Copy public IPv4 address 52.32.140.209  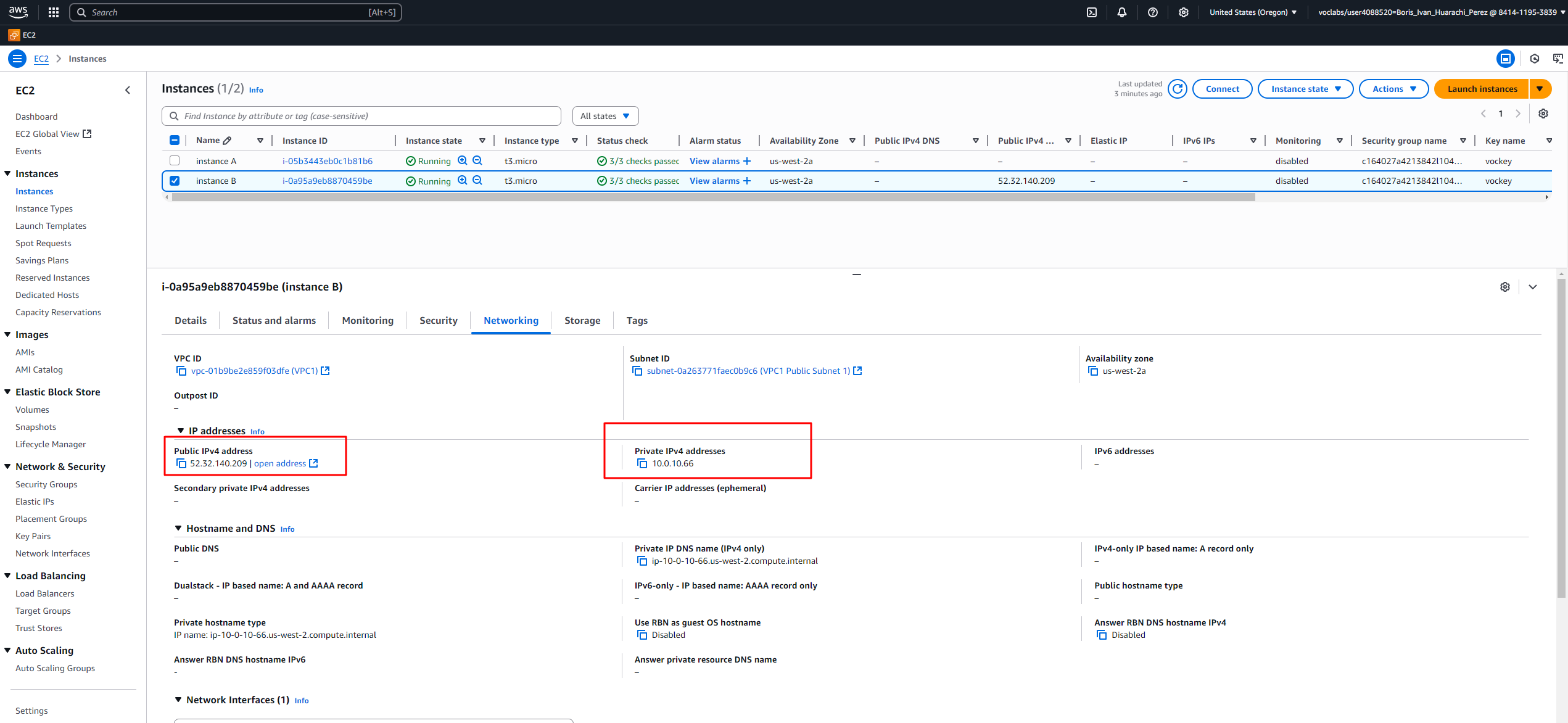point(181,463)
